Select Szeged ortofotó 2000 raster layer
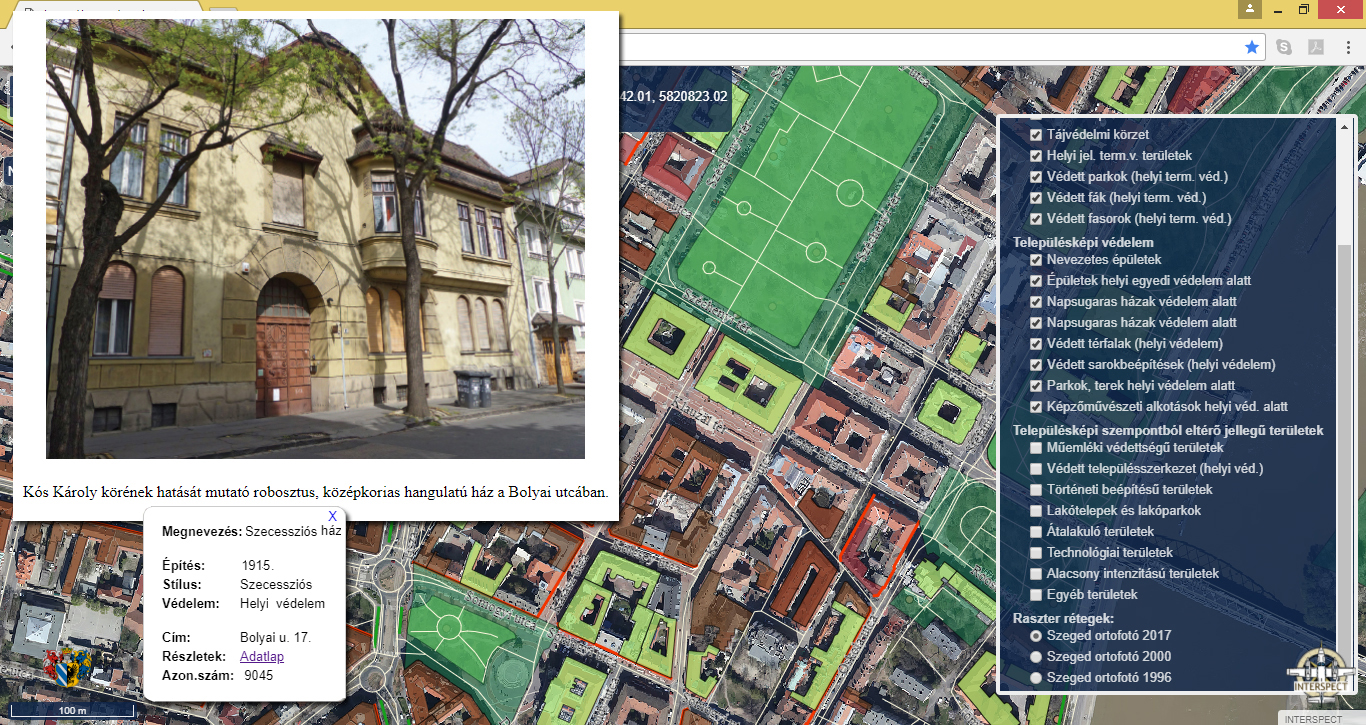The height and width of the screenshot is (725, 1366). 1037,657
